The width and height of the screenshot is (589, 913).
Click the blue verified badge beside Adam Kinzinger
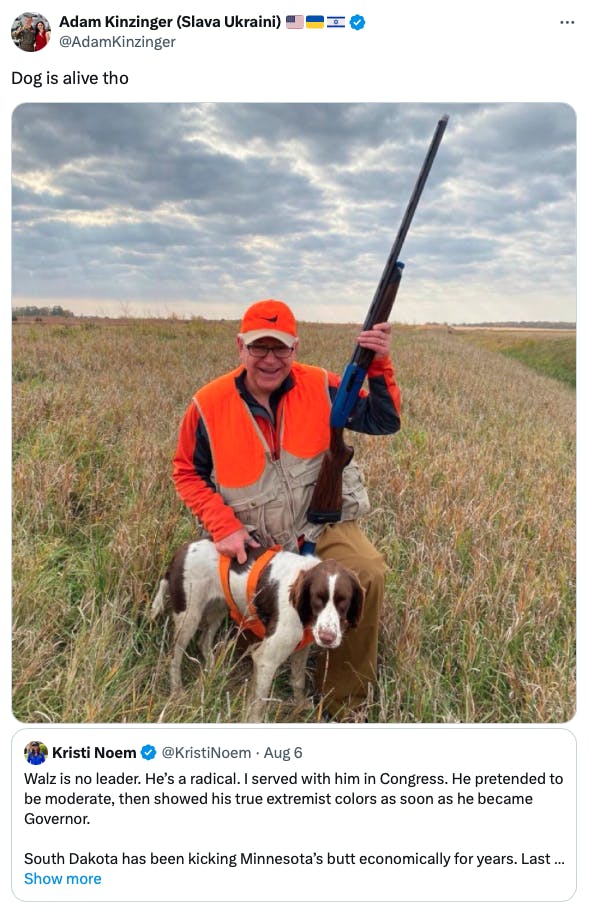357,23
